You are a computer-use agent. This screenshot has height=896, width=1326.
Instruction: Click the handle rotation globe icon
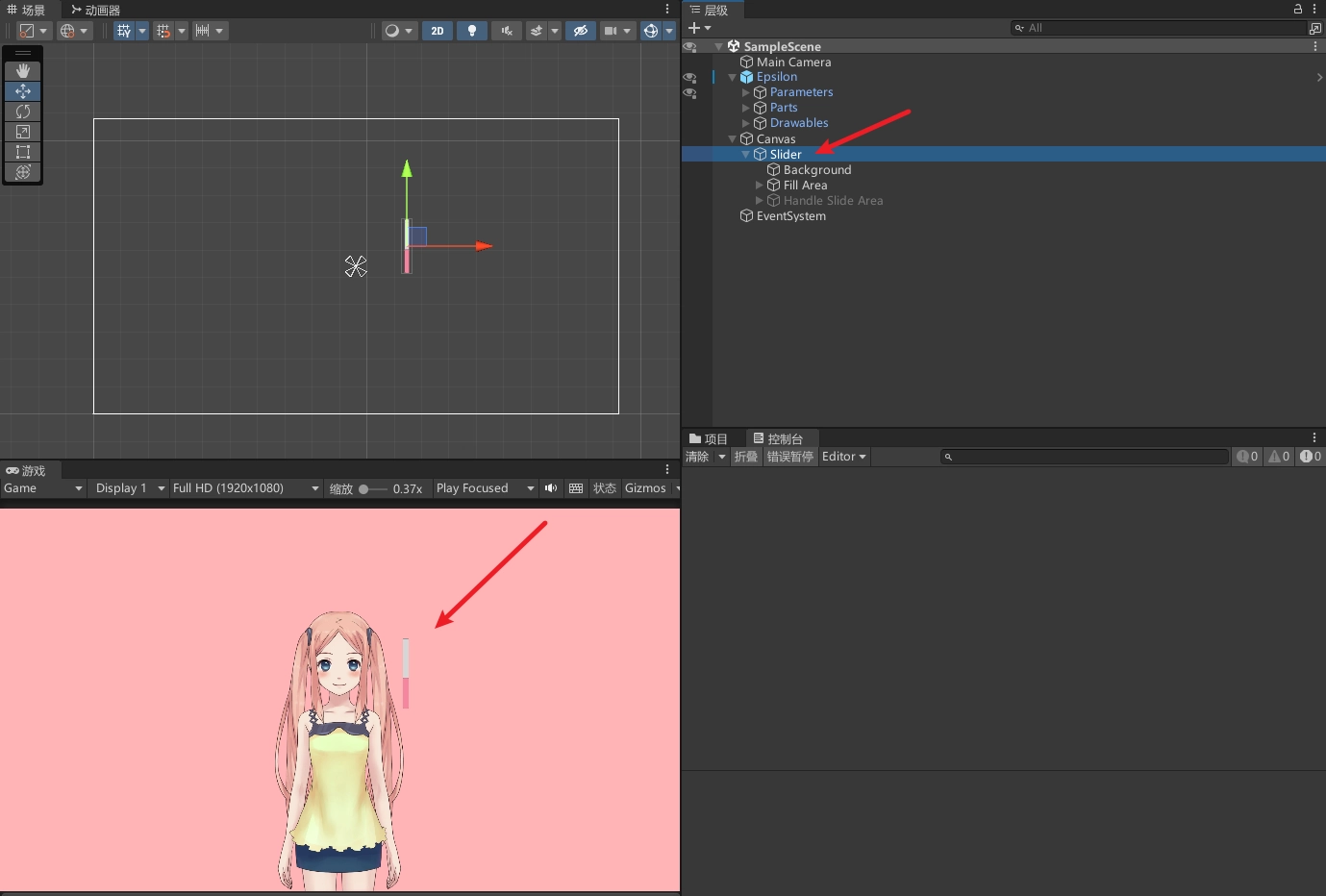point(67,31)
